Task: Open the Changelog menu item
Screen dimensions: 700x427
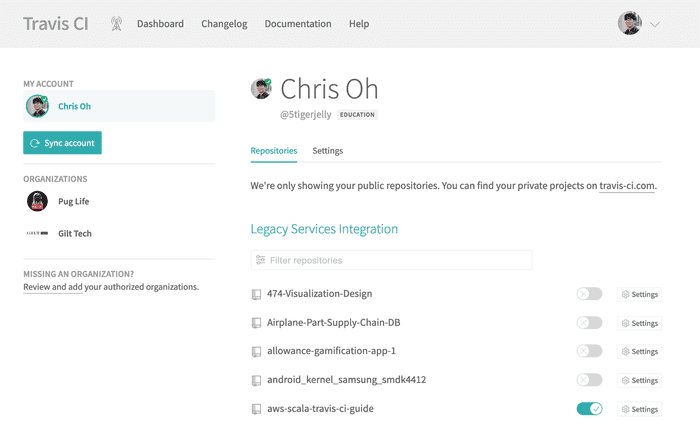Action: pos(224,24)
